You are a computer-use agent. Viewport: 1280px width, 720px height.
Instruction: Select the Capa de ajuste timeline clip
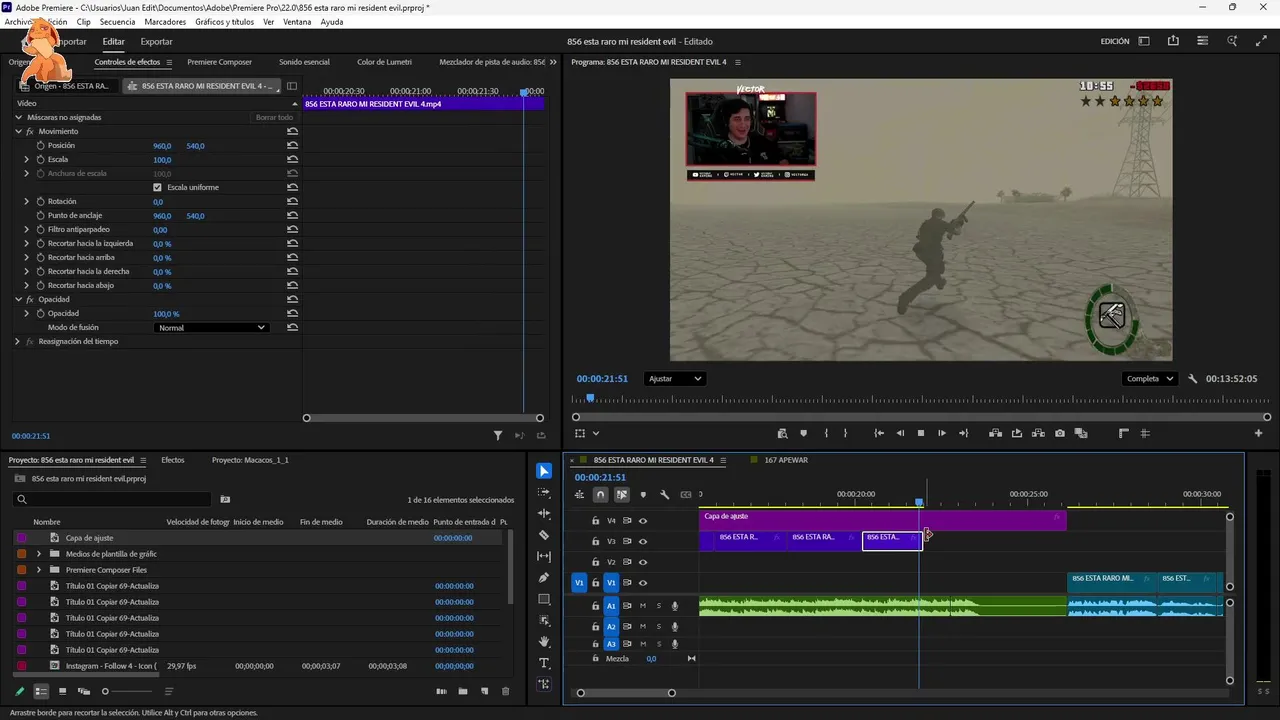883,519
